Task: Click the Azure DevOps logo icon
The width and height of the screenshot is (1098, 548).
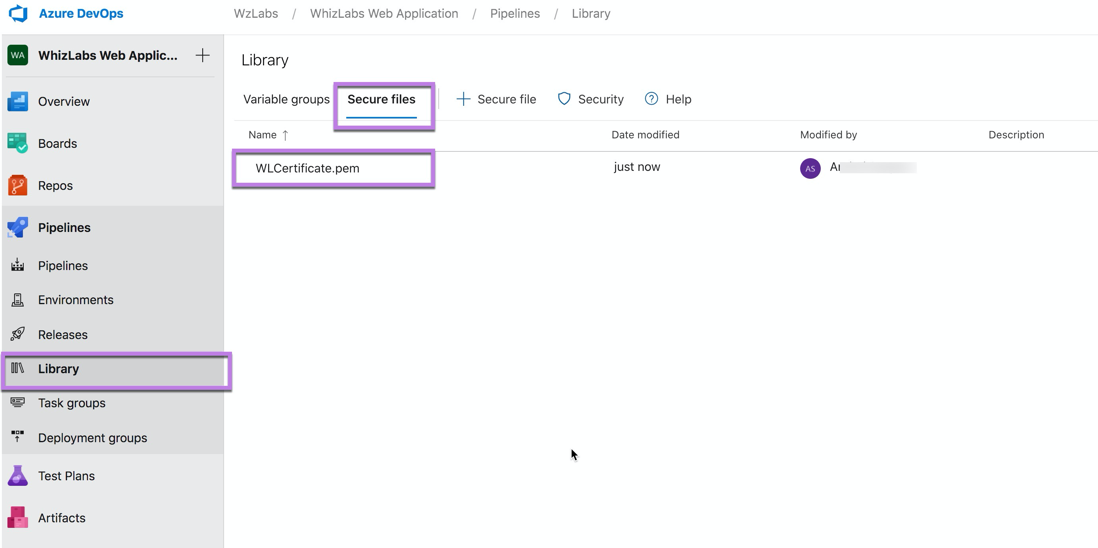Action: [x=18, y=13]
